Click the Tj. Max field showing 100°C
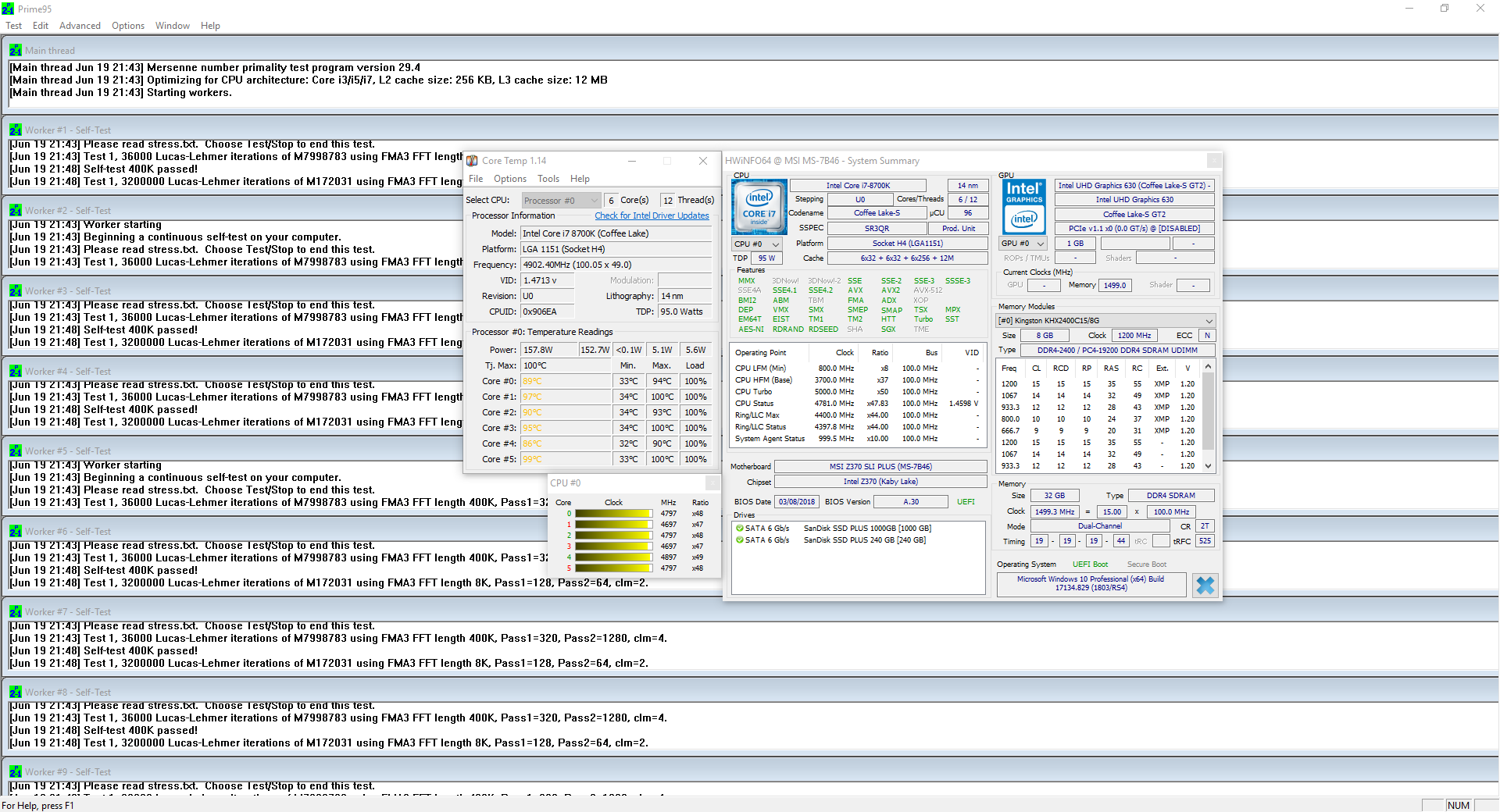The height and width of the screenshot is (812, 1500). (566, 365)
